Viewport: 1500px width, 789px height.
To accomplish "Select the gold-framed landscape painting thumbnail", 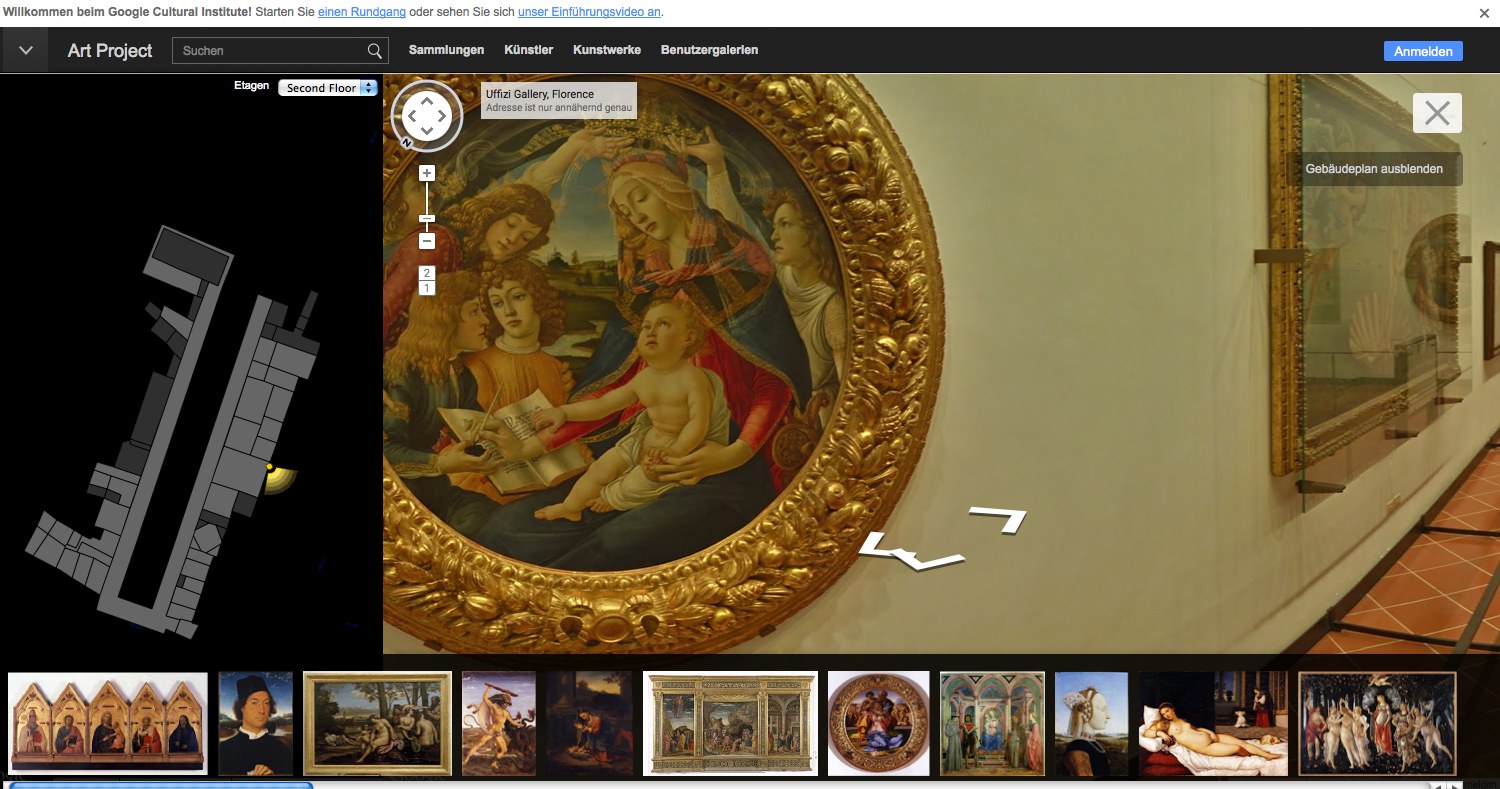I will (378, 723).
